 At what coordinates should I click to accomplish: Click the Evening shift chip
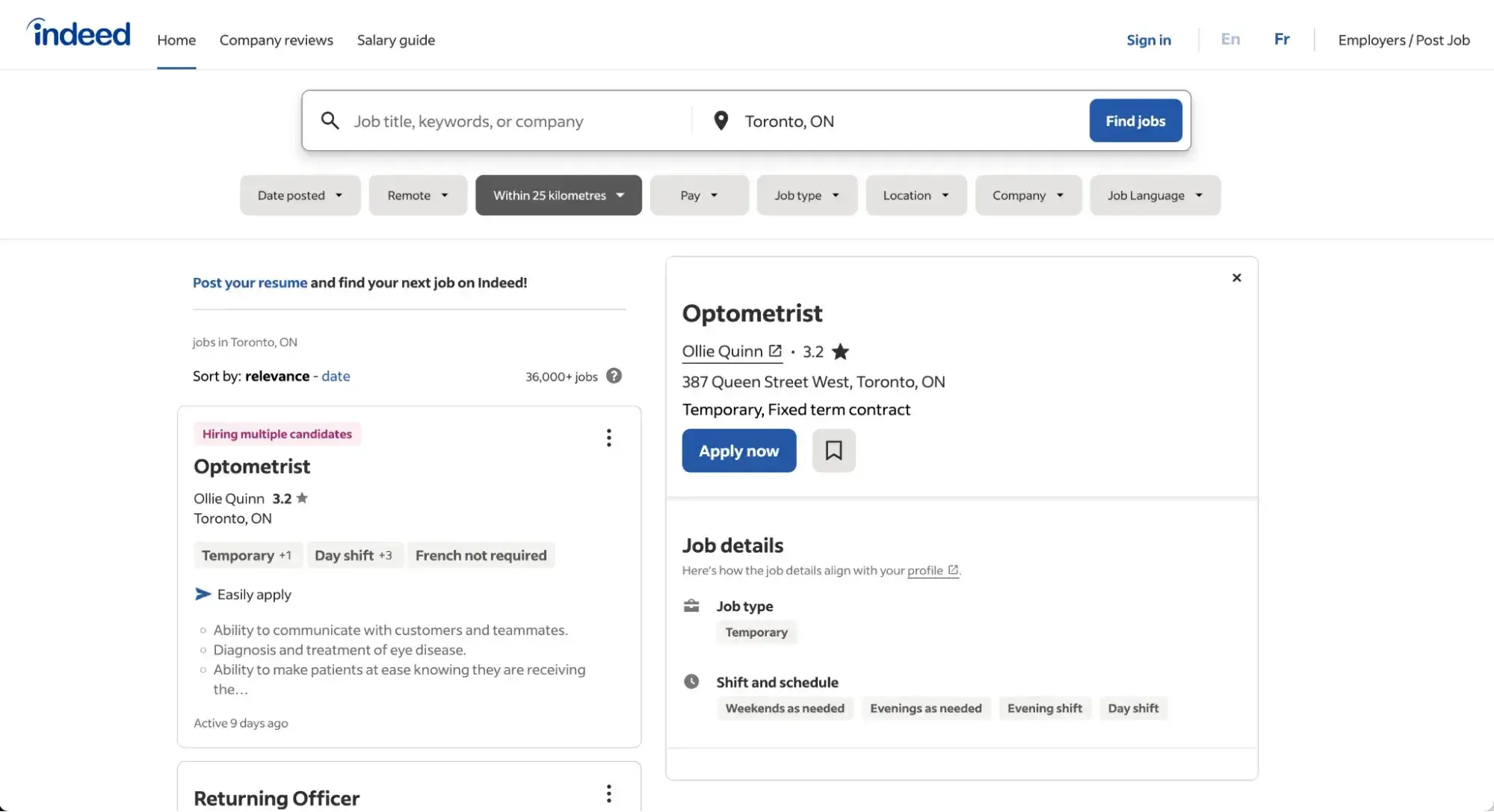click(1044, 708)
